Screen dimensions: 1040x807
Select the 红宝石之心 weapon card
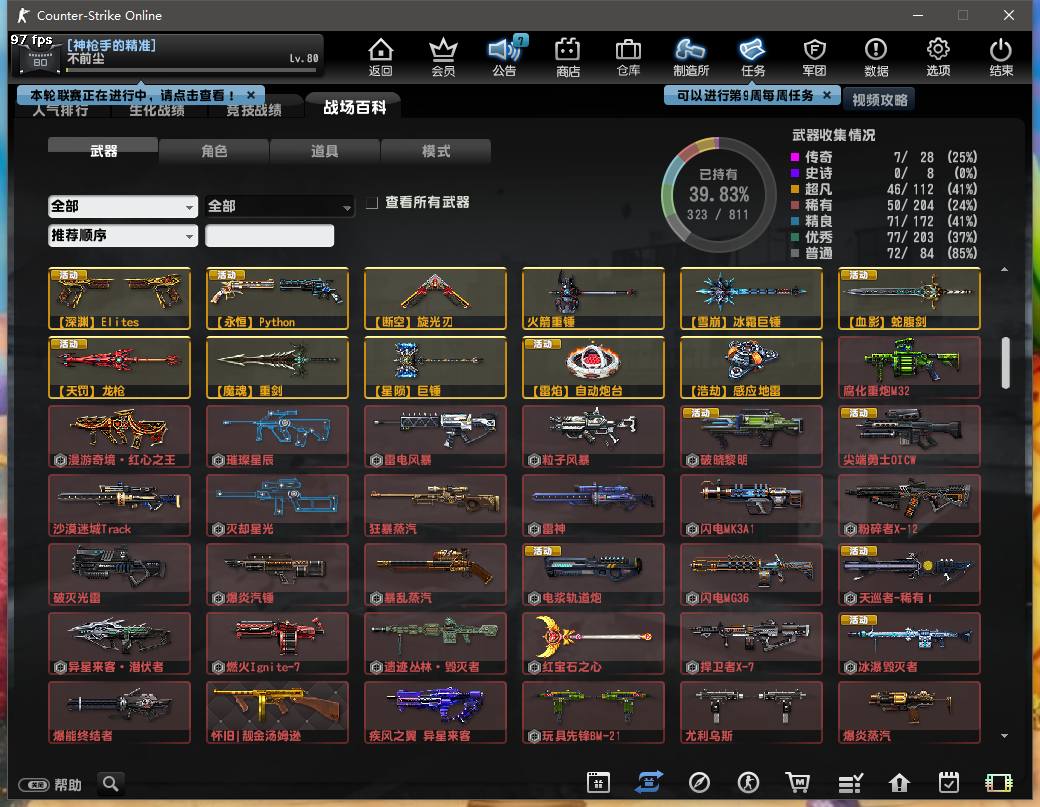coord(593,643)
